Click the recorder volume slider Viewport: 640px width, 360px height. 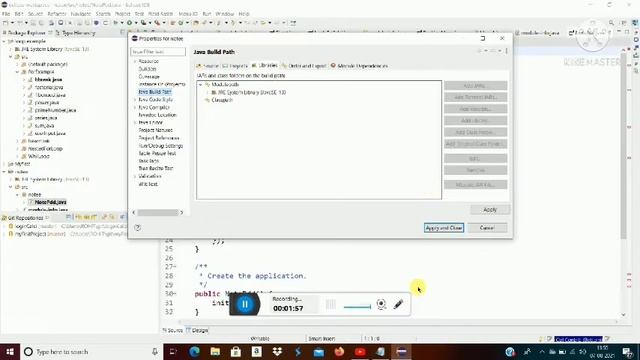pyautogui.click(x=357, y=307)
